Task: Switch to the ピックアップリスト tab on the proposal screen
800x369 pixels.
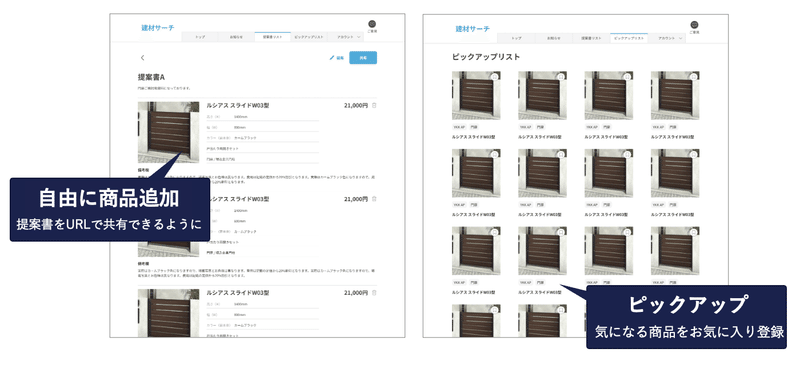Action: point(309,37)
